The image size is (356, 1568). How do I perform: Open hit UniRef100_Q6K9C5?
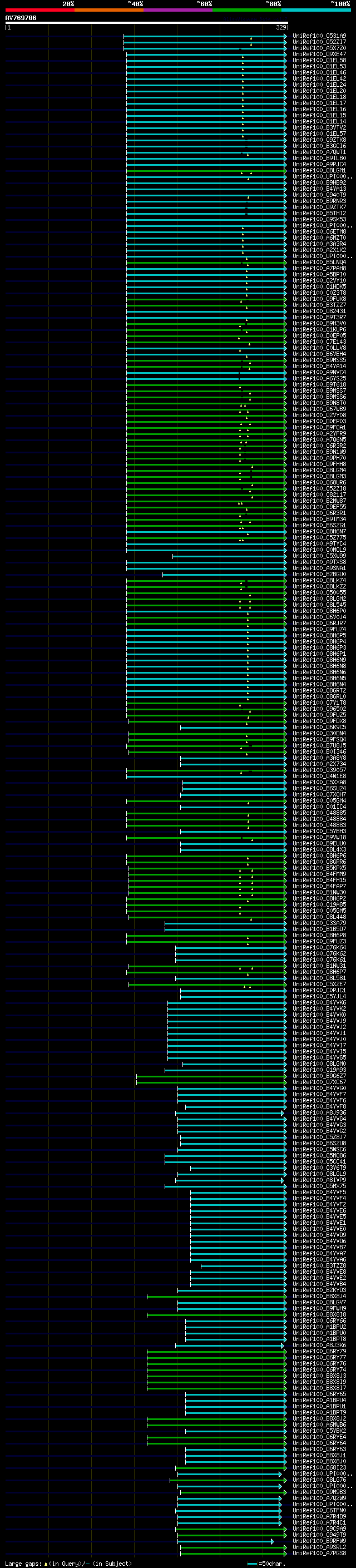pos(319,728)
